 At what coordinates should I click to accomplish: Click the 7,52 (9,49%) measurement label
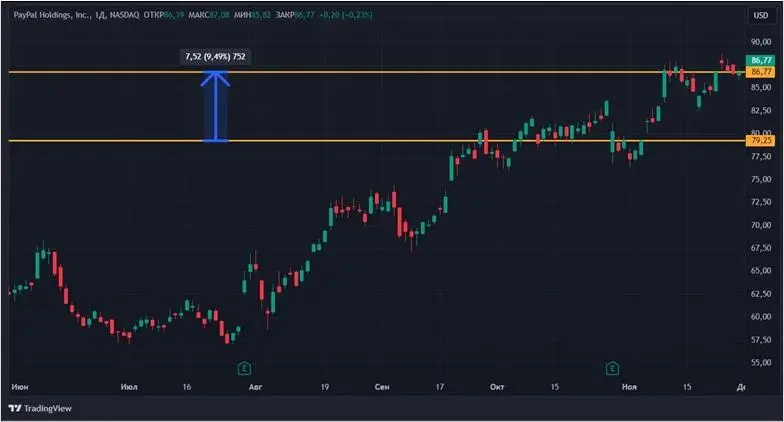click(216, 56)
